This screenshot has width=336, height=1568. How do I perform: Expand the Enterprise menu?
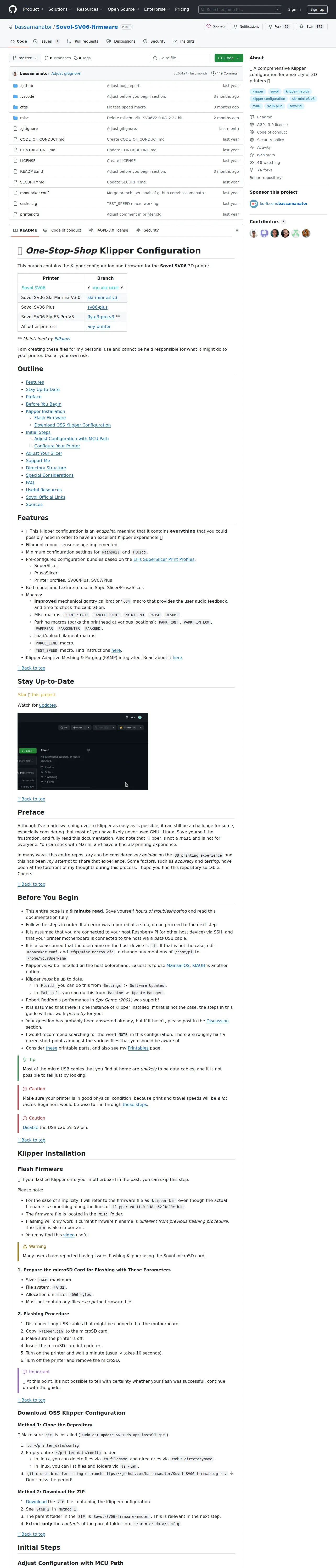pos(157,9)
